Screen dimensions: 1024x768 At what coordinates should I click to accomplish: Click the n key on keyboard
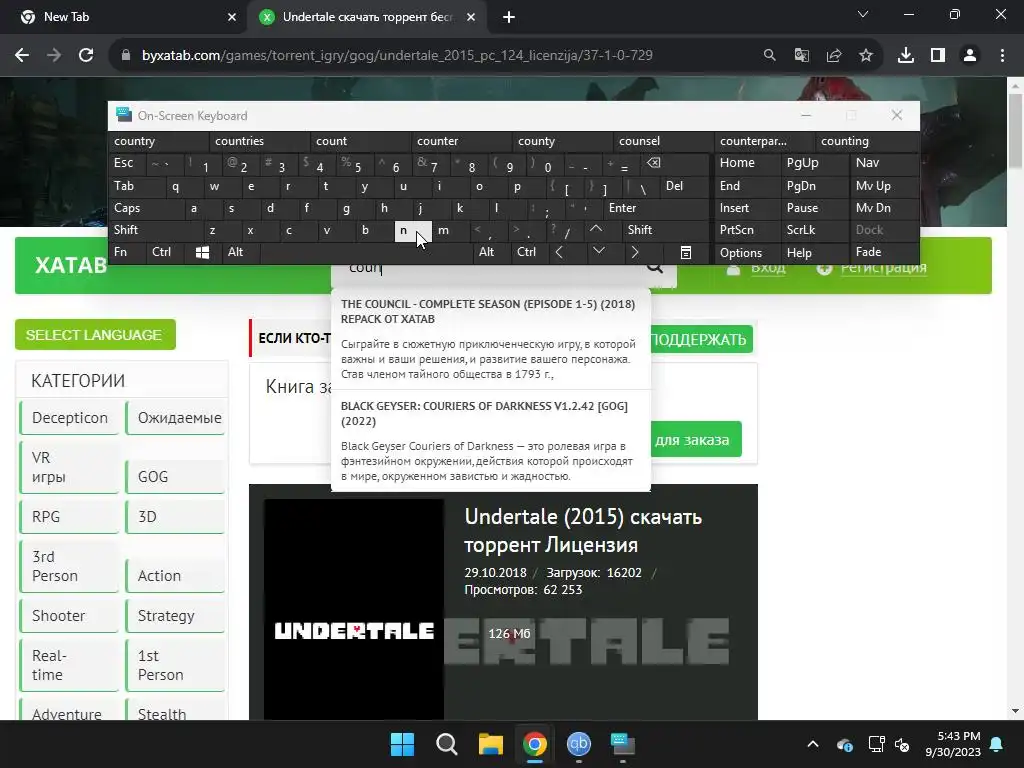[413, 231]
